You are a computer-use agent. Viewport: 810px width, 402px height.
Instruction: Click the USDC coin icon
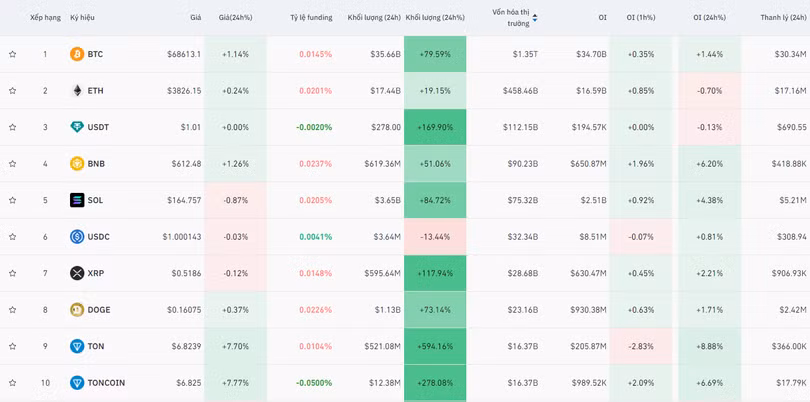[x=77, y=237]
